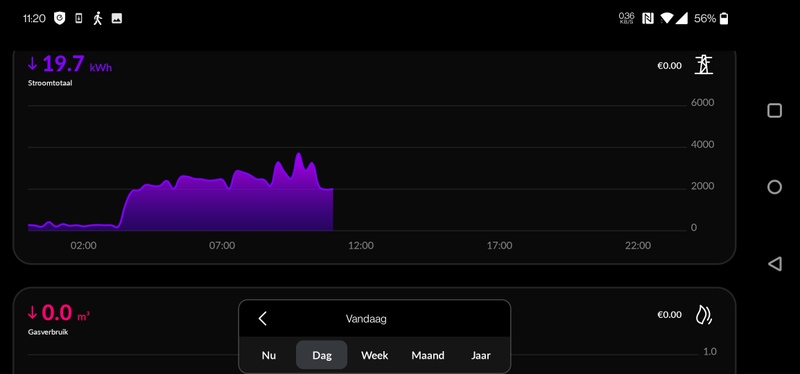
Task: Select the Maand period tab
Action: (x=428, y=355)
